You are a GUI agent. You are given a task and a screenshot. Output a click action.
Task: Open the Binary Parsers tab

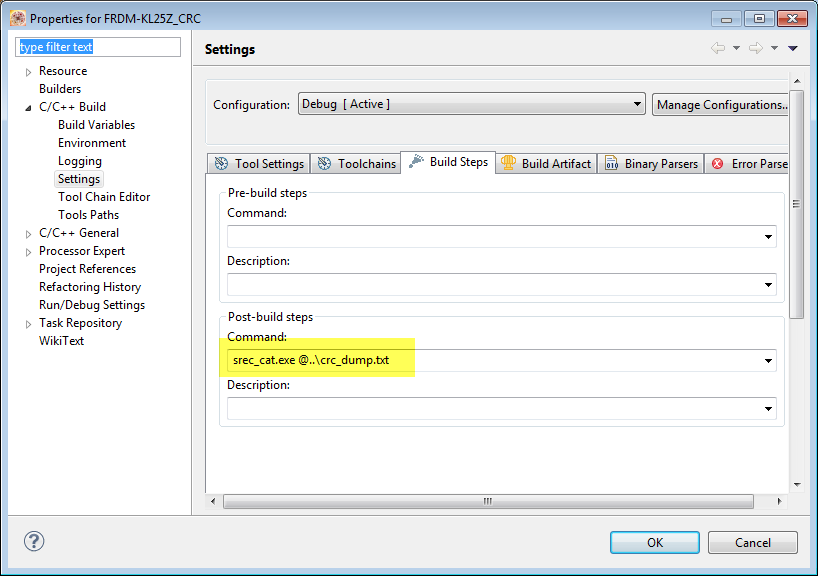651,164
